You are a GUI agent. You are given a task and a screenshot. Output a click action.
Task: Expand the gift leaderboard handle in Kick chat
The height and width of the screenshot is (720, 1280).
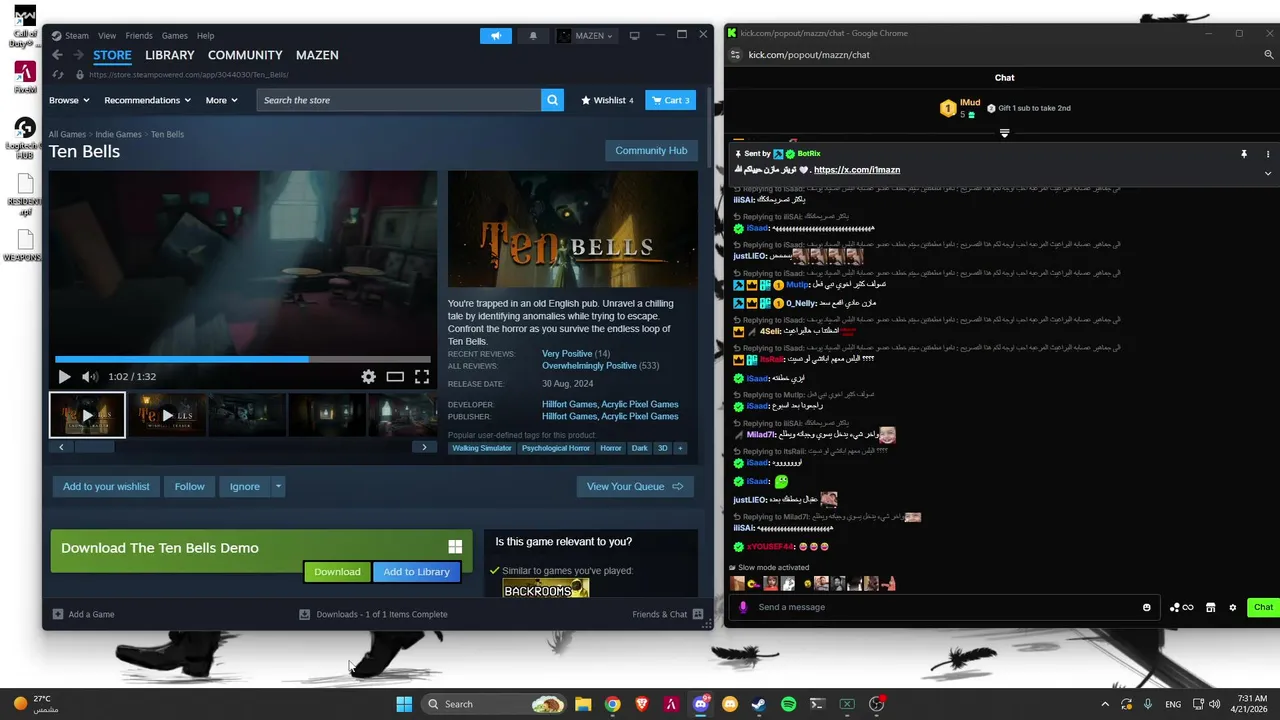pos(1005,133)
